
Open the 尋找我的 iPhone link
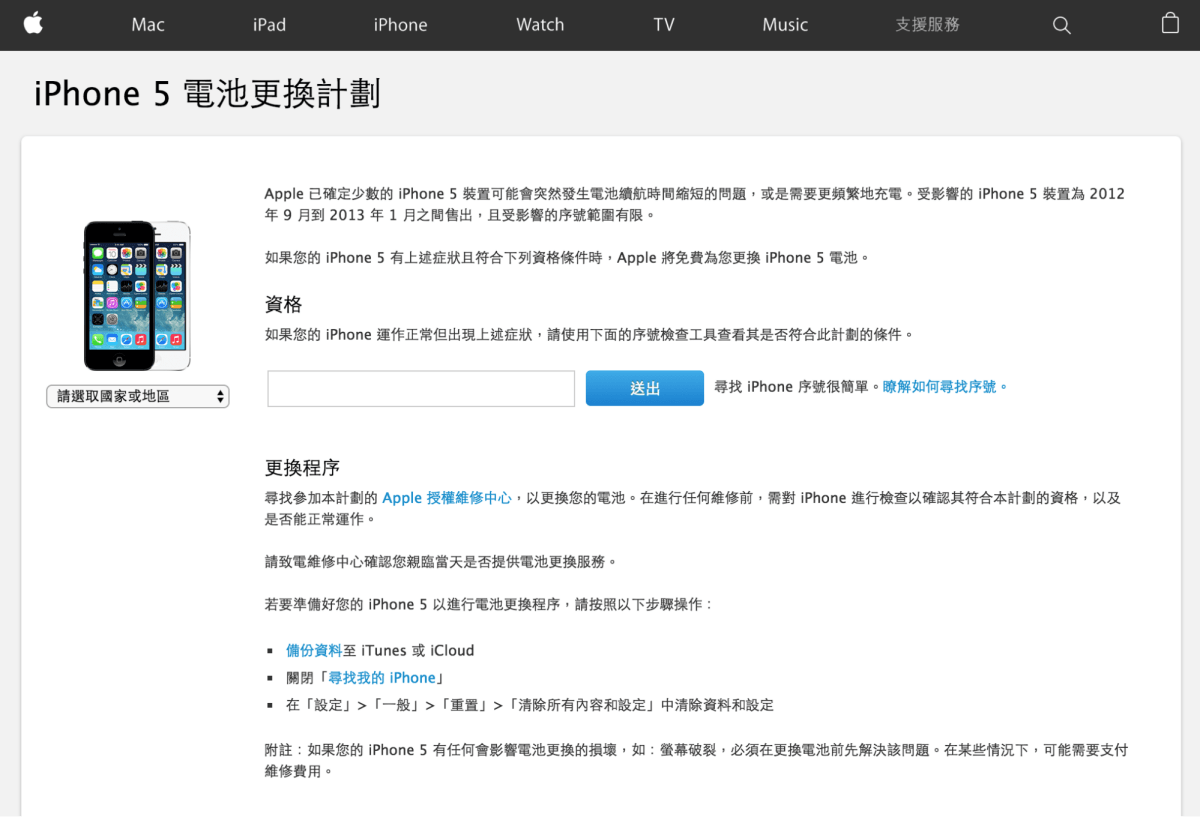(382, 677)
